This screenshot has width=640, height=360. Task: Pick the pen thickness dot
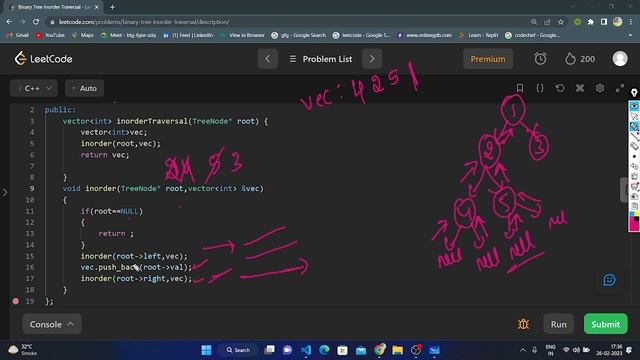(x=634, y=156)
